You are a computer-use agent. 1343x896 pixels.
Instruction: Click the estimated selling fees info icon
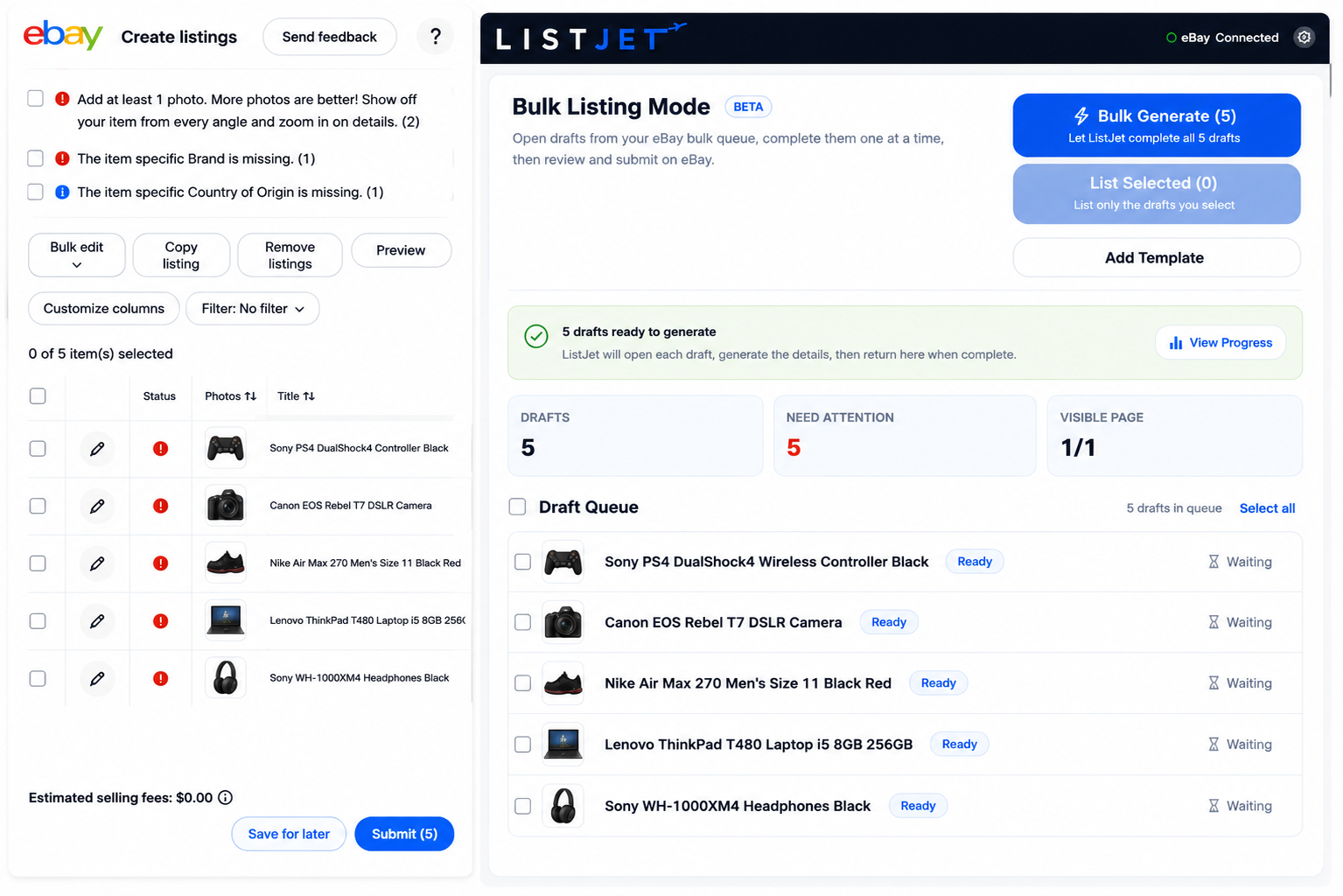[225, 797]
